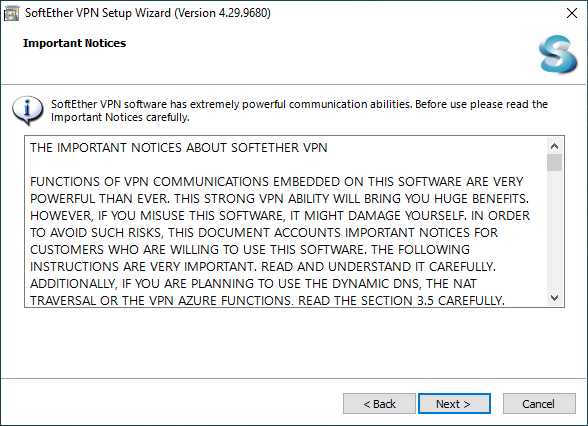588x426 pixels.
Task: Click the line starting 'HOWEVER, IF YOU MISUSE'
Action: (x=280, y=216)
